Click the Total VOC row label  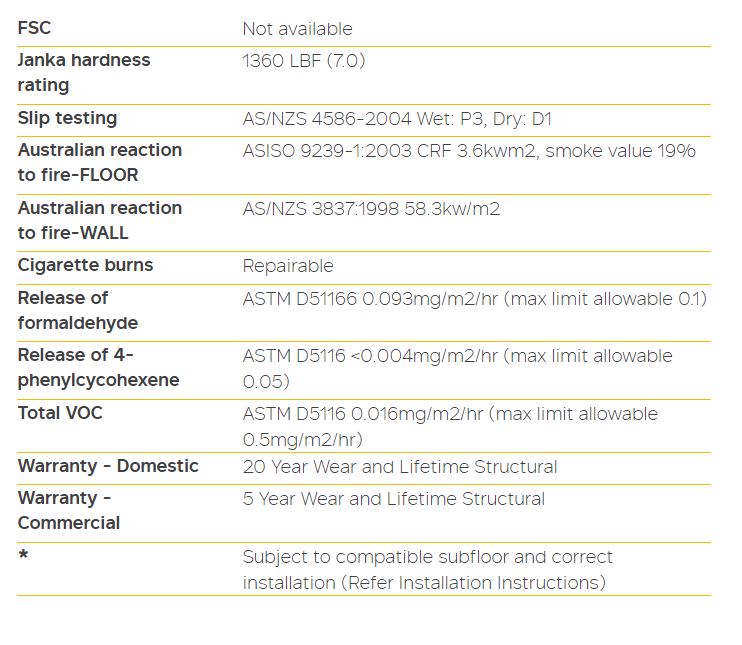click(61, 413)
